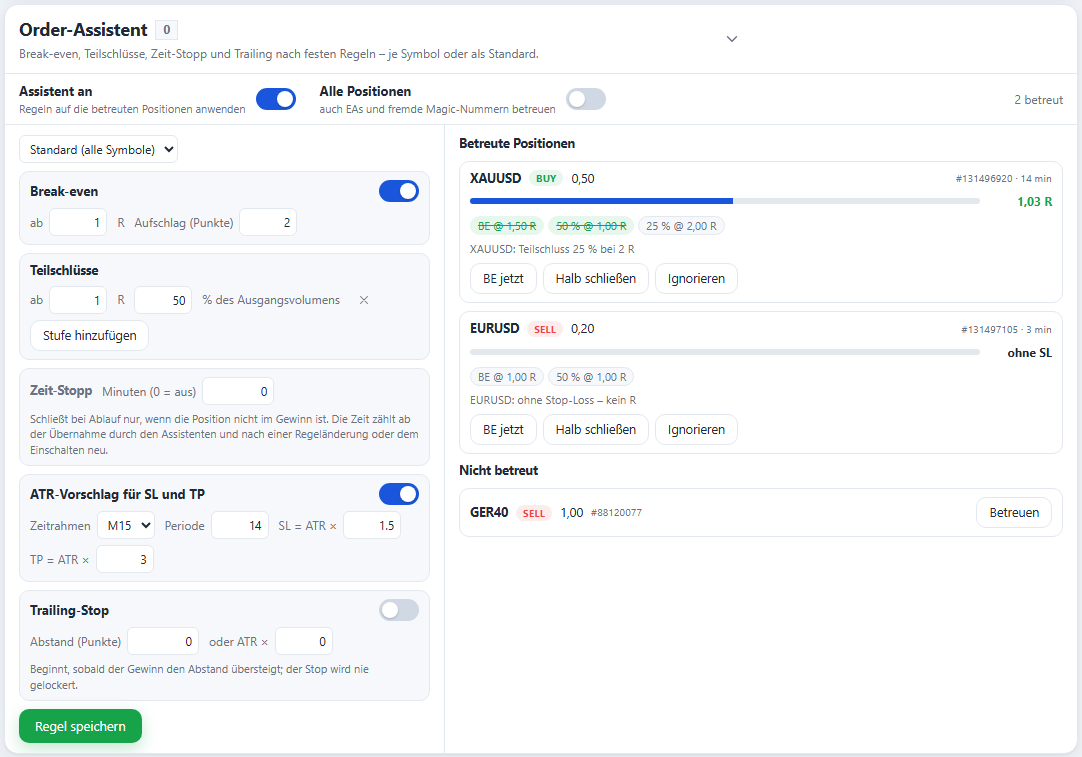The image size is (1082, 757).
Task: Focus the TP = ATR × field
Action: [x=125, y=559]
